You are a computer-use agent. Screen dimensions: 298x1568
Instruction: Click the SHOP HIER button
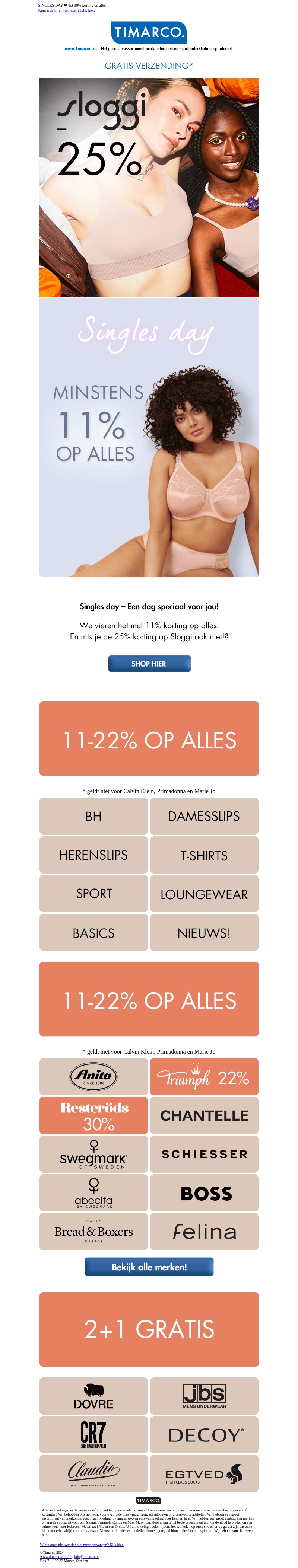(x=149, y=664)
